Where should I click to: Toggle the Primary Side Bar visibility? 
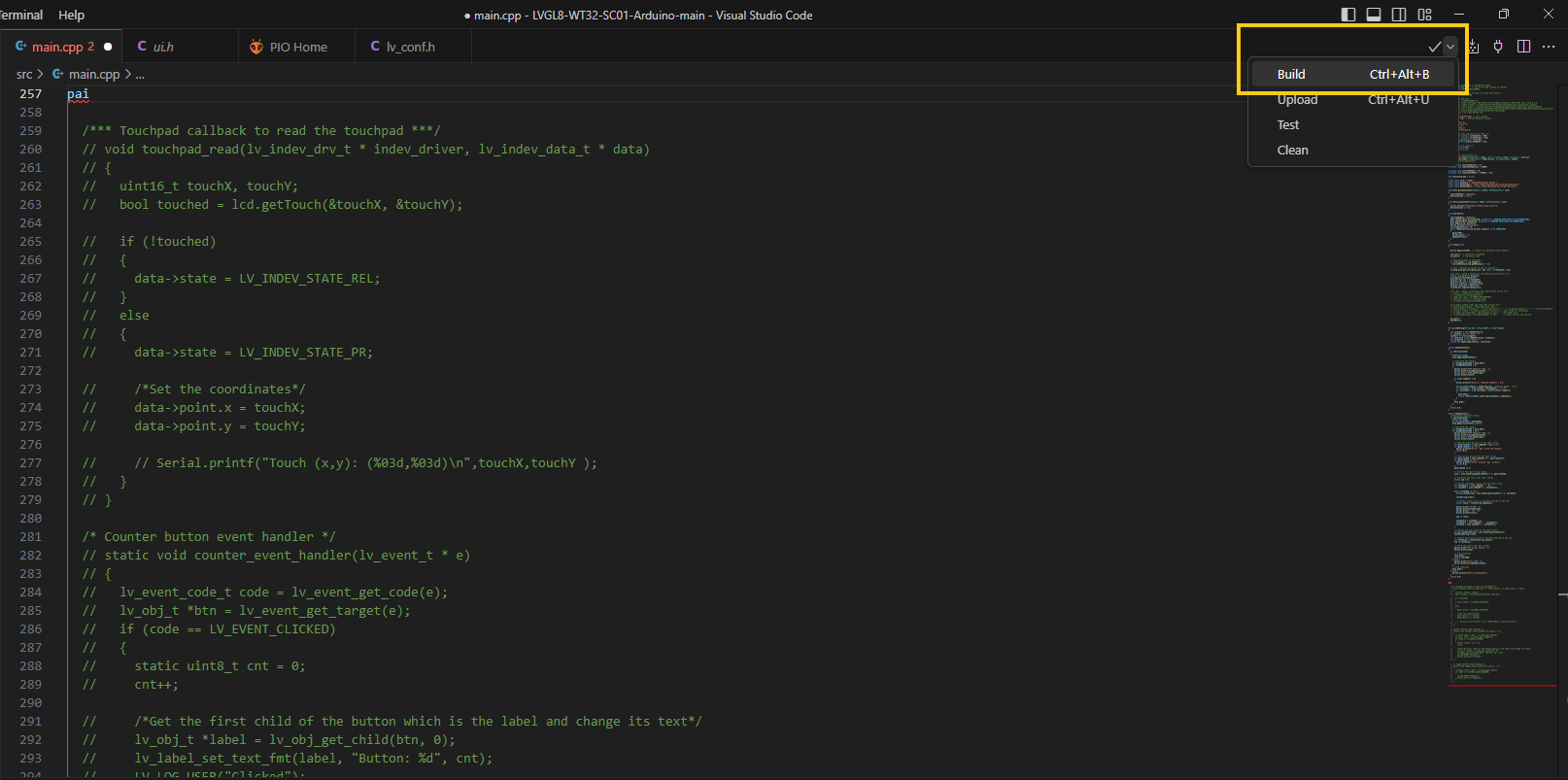[x=1348, y=15]
